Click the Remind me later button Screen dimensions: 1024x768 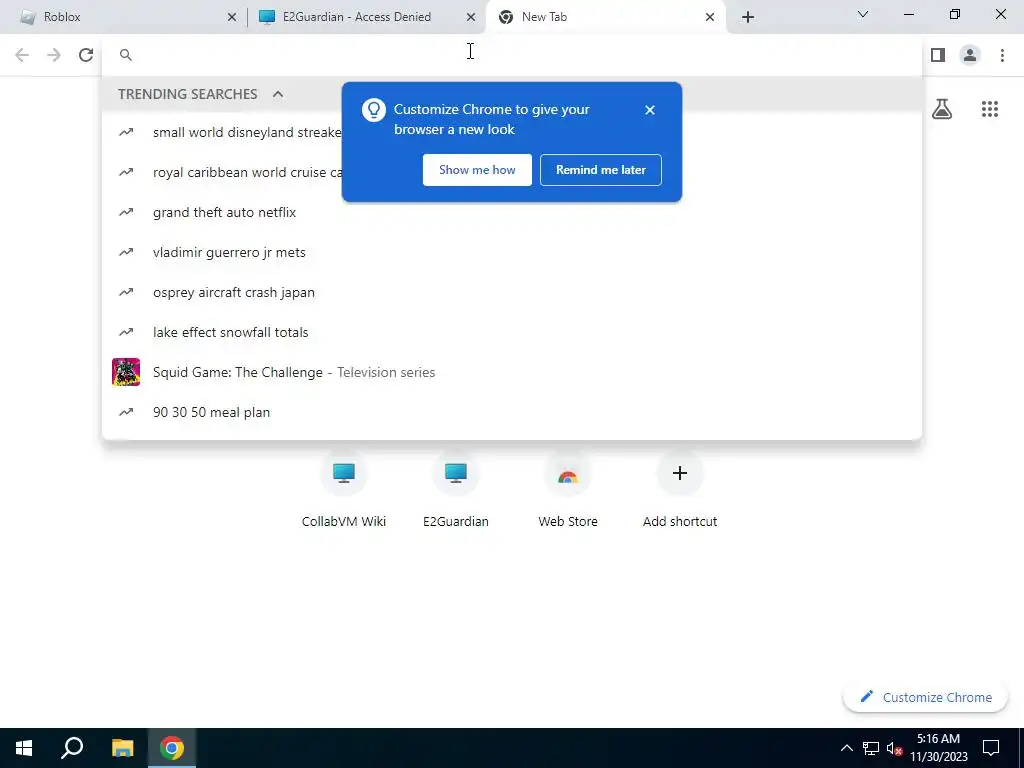point(601,170)
